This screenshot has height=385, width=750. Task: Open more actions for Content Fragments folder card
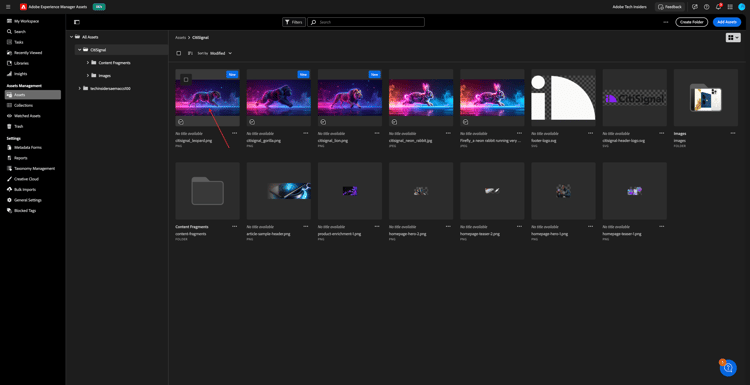click(x=234, y=226)
